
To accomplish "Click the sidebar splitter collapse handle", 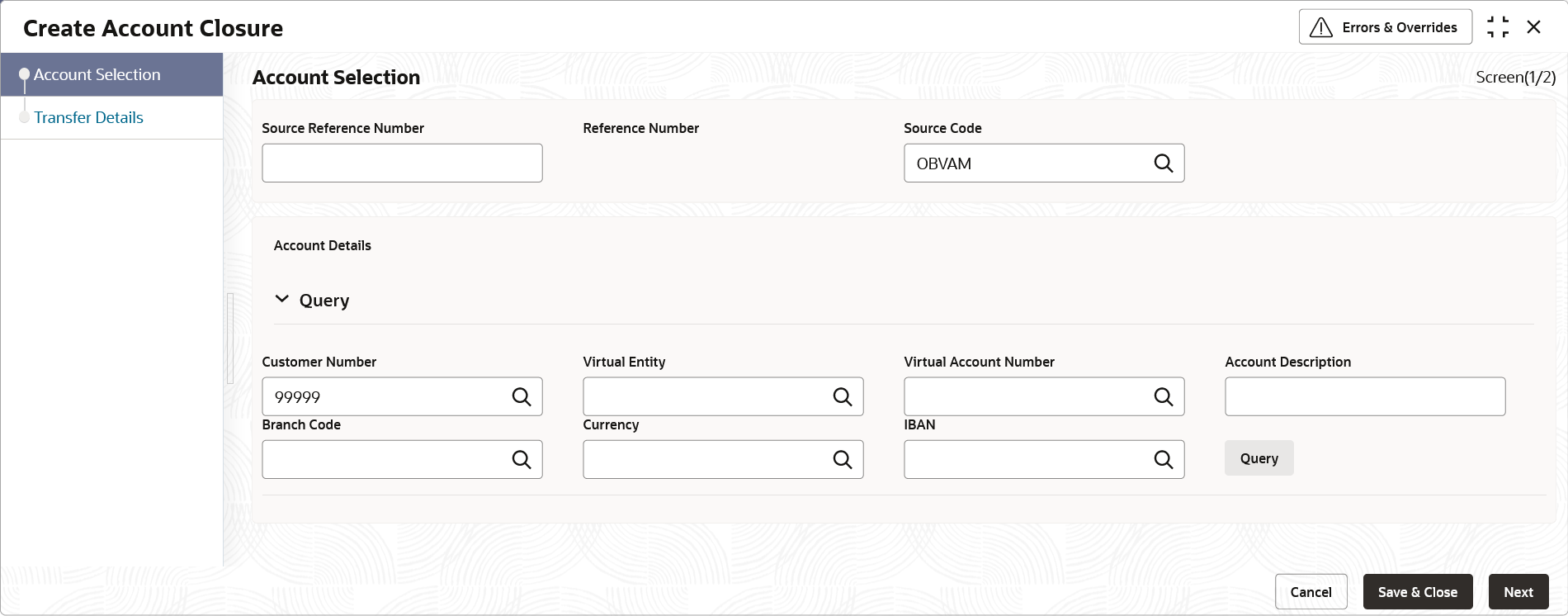I will coord(230,339).
